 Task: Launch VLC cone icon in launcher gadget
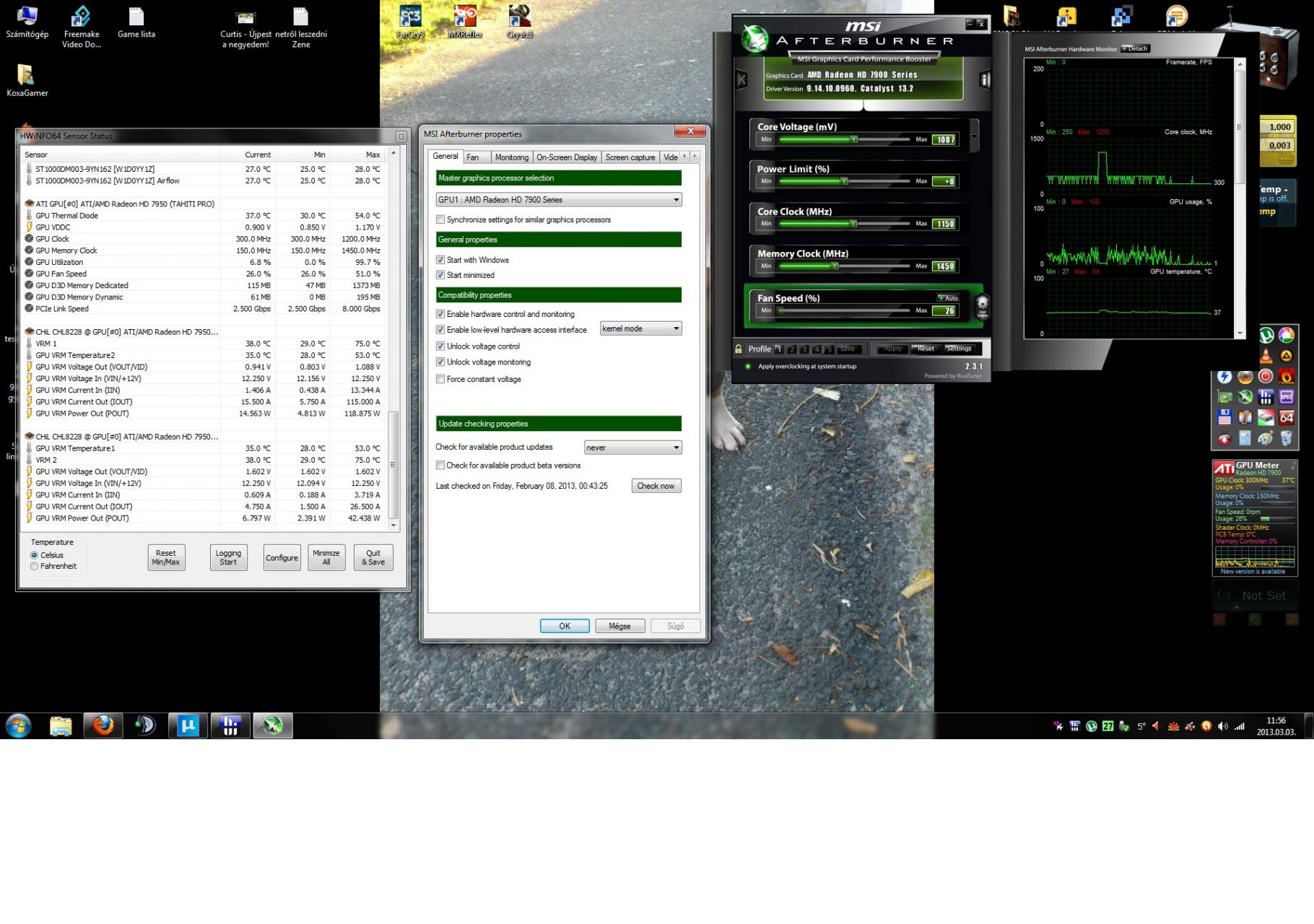pyautogui.click(x=1266, y=356)
